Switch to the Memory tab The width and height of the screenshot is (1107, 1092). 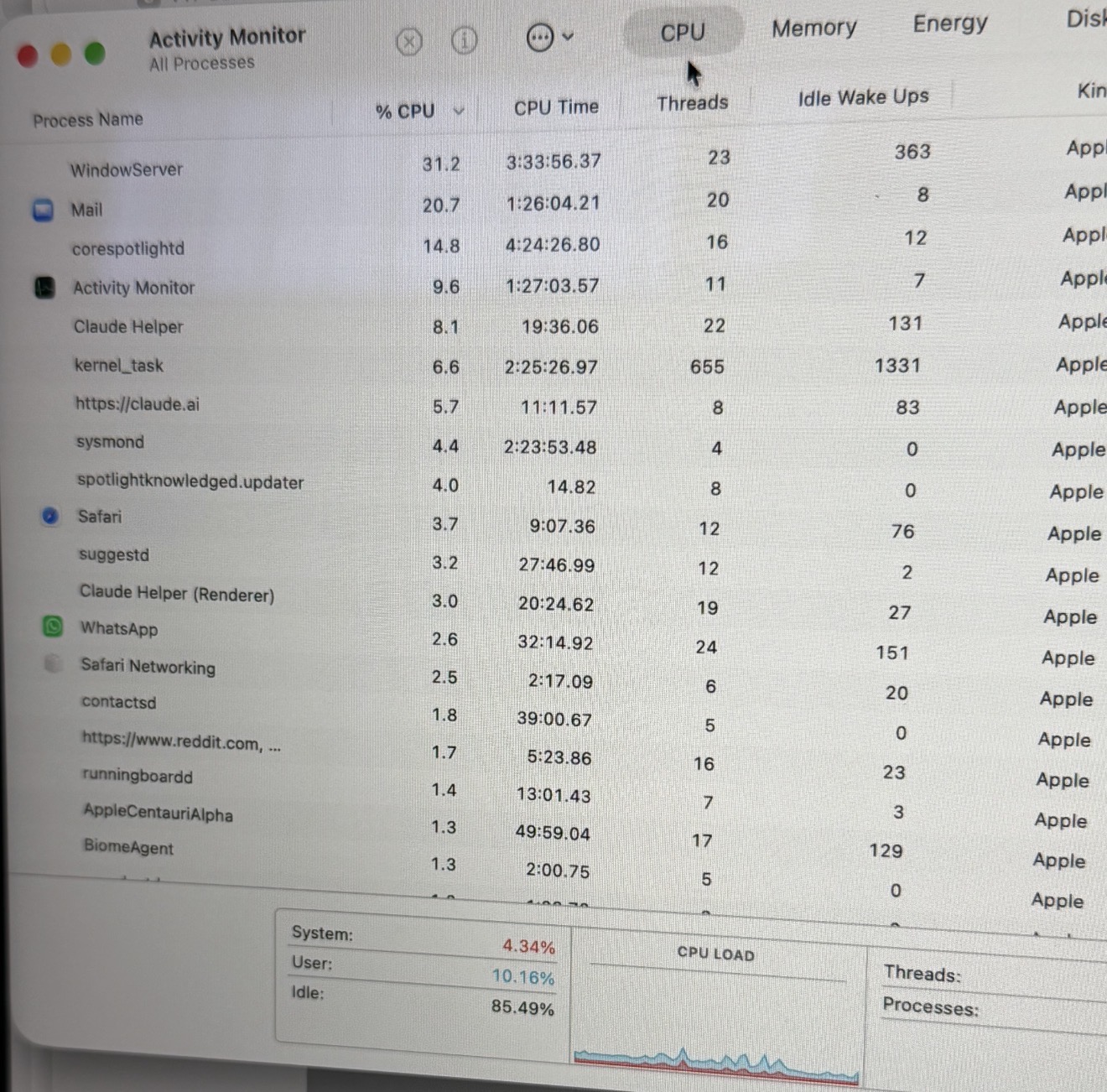(x=814, y=29)
